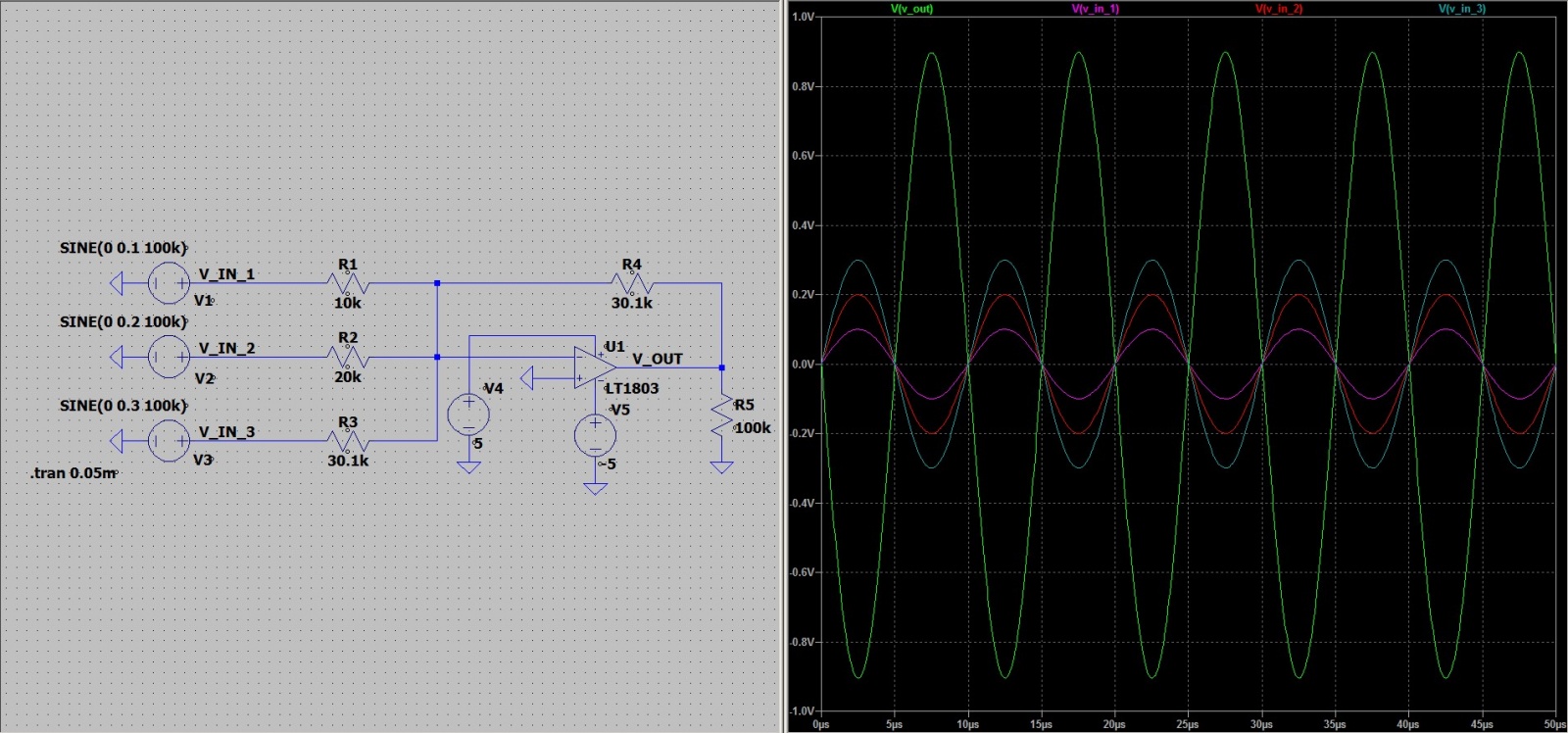Select resistor R2 zigzag symbol
The height and width of the screenshot is (733, 1568).
[348, 357]
